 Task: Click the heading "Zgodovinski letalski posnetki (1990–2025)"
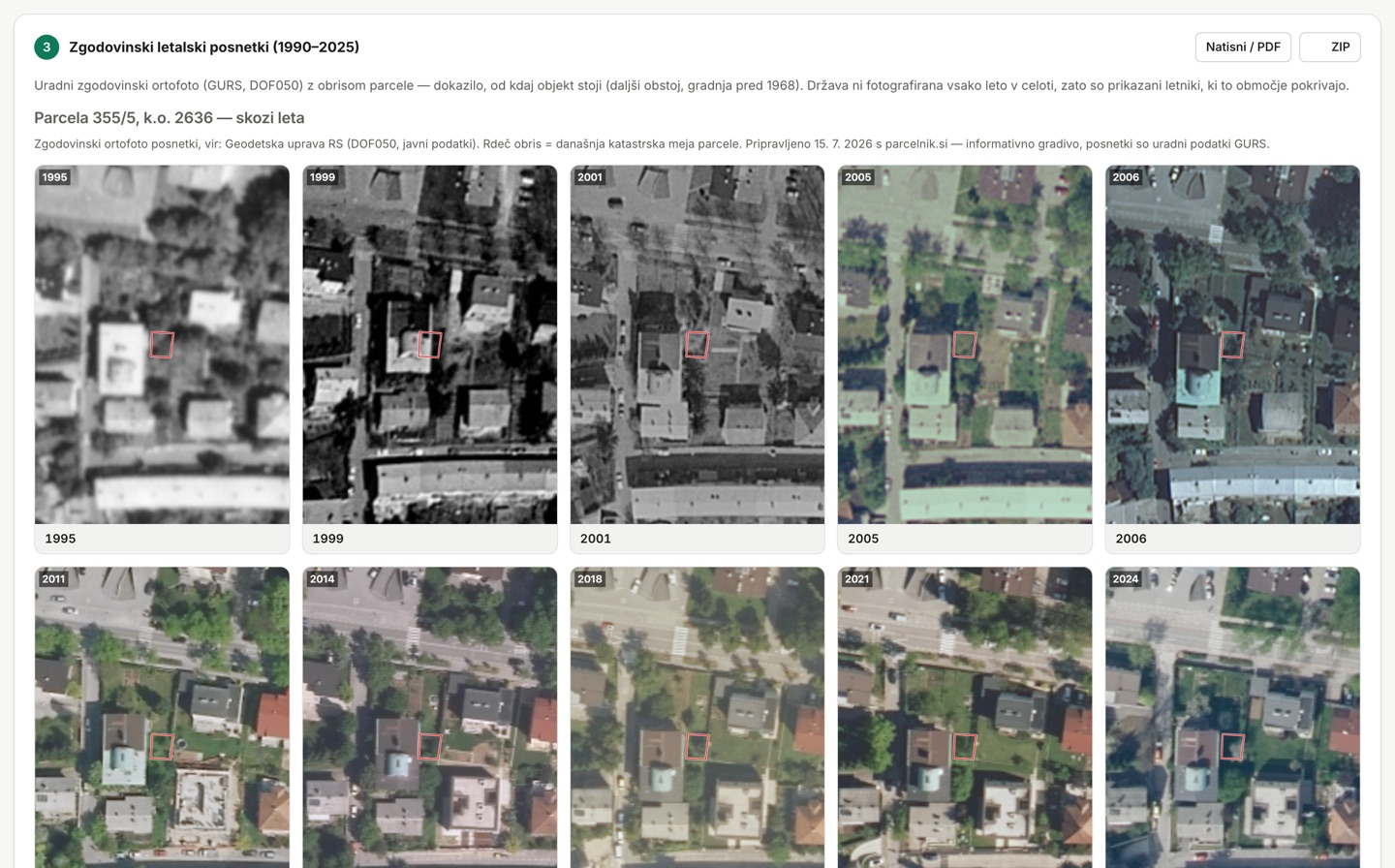(214, 46)
